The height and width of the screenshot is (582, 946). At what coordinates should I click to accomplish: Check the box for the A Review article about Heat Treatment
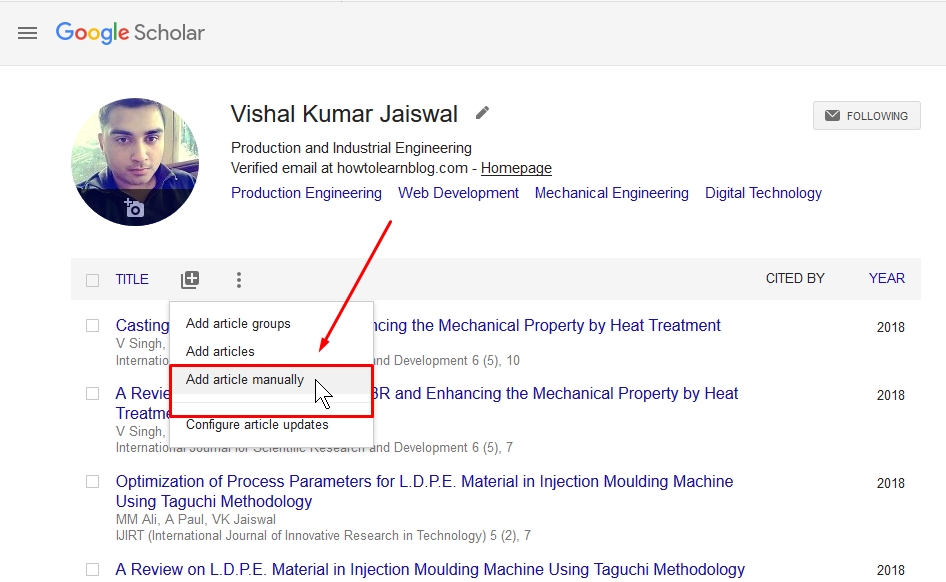tap(92, 394)
